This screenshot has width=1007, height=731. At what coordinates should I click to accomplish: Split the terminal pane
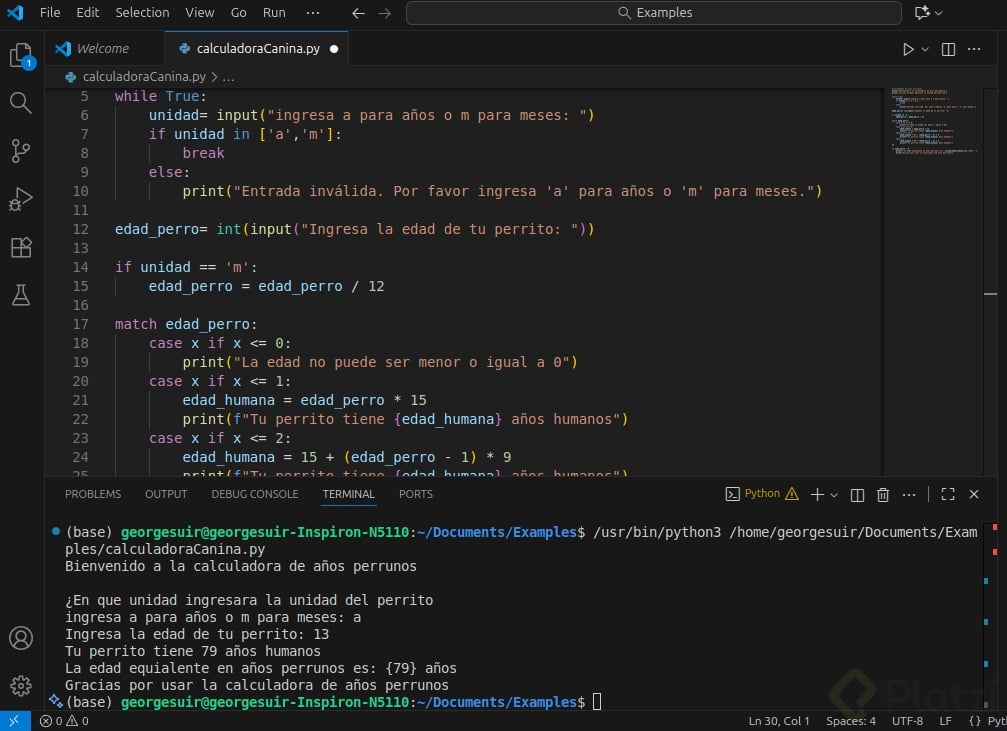857,494
